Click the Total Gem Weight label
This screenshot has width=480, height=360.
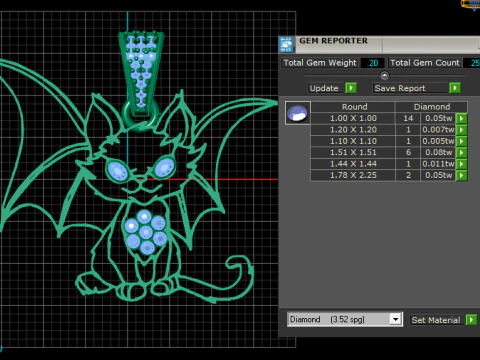pyautogui.click(x=320, y=63)
